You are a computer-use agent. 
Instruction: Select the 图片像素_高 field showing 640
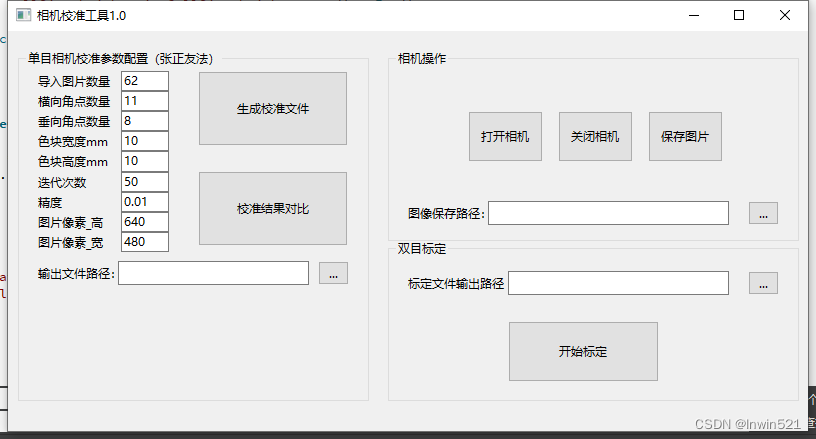pyautogui.click(x=145, y=222)
